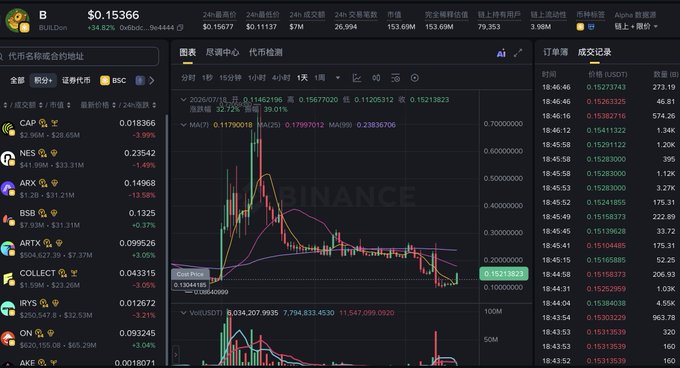Switch to the 图表 tab
The height and width of the screenshot is (368, 680).
188,52
